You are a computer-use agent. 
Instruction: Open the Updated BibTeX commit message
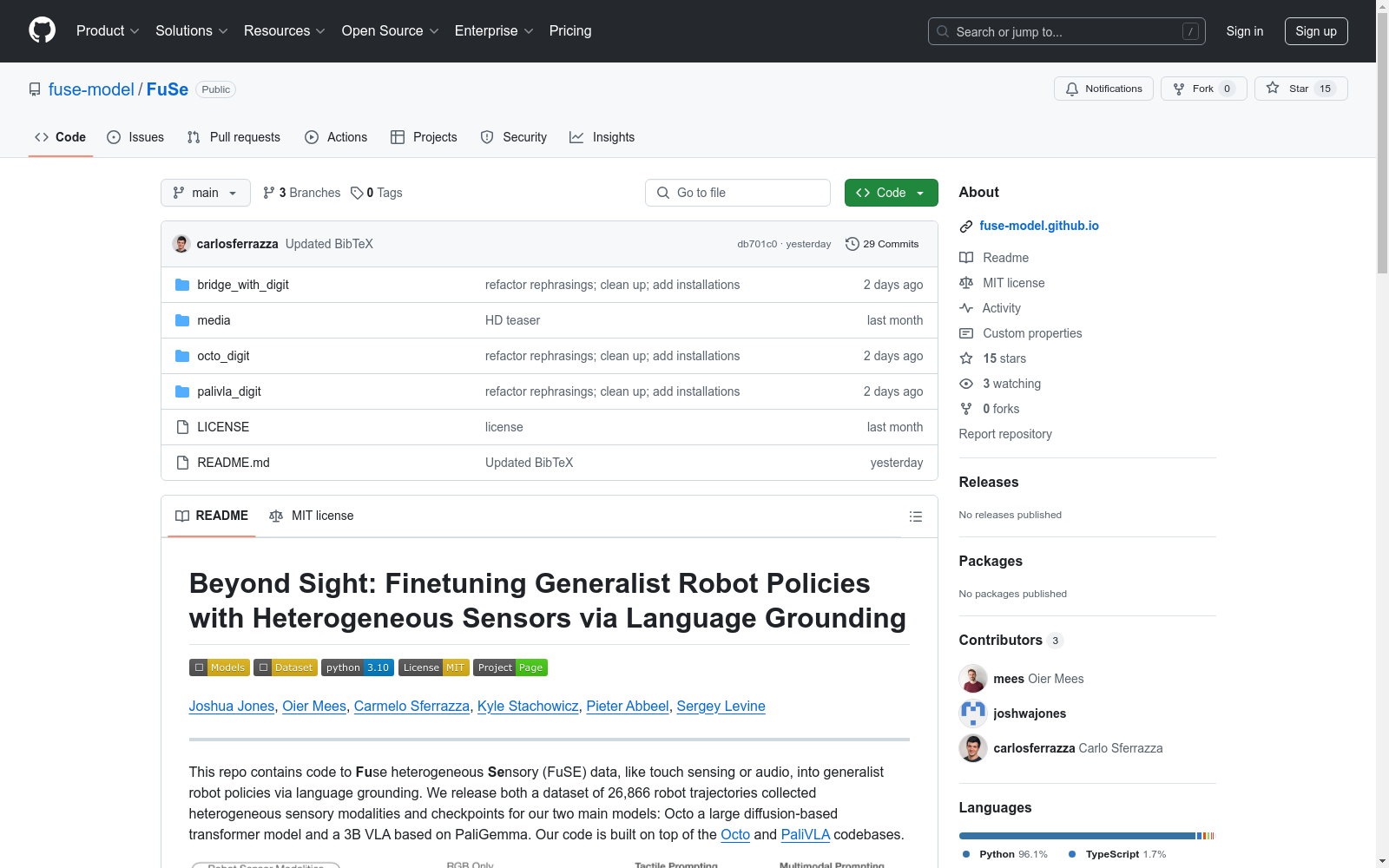click(329, 244)
